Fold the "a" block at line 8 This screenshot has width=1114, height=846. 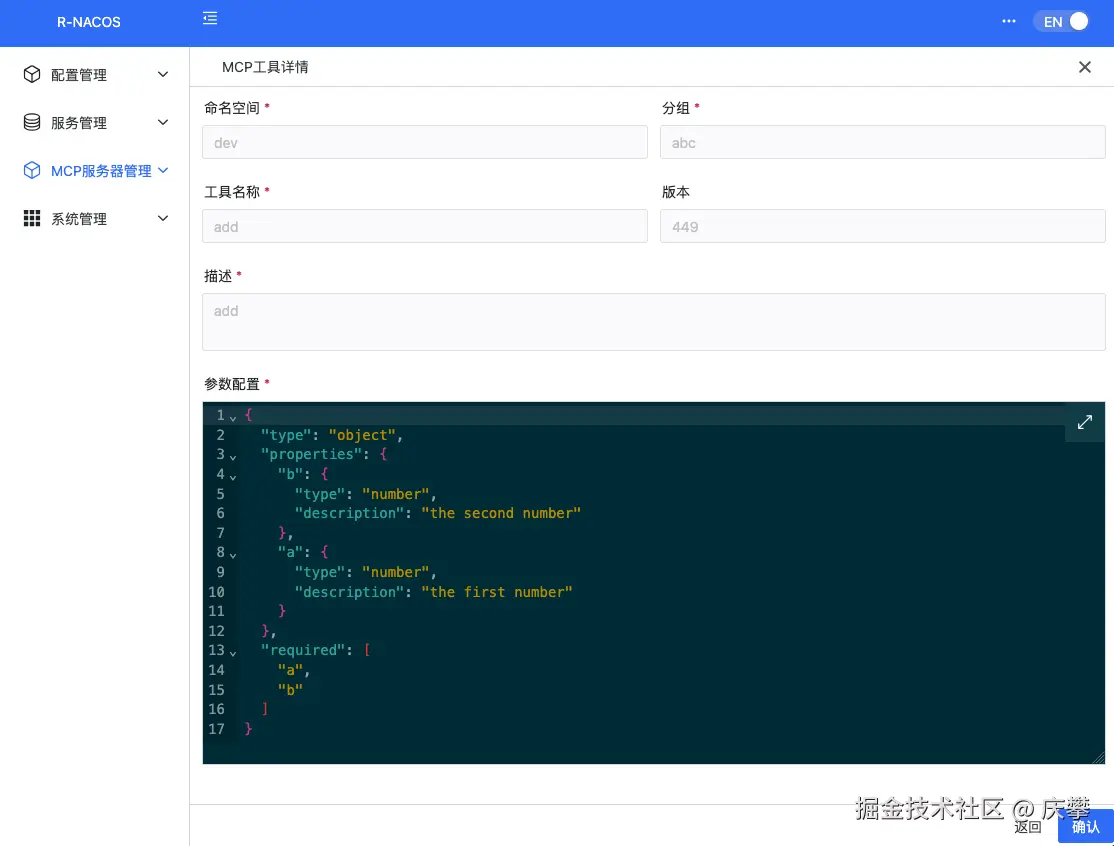point(233,555)
